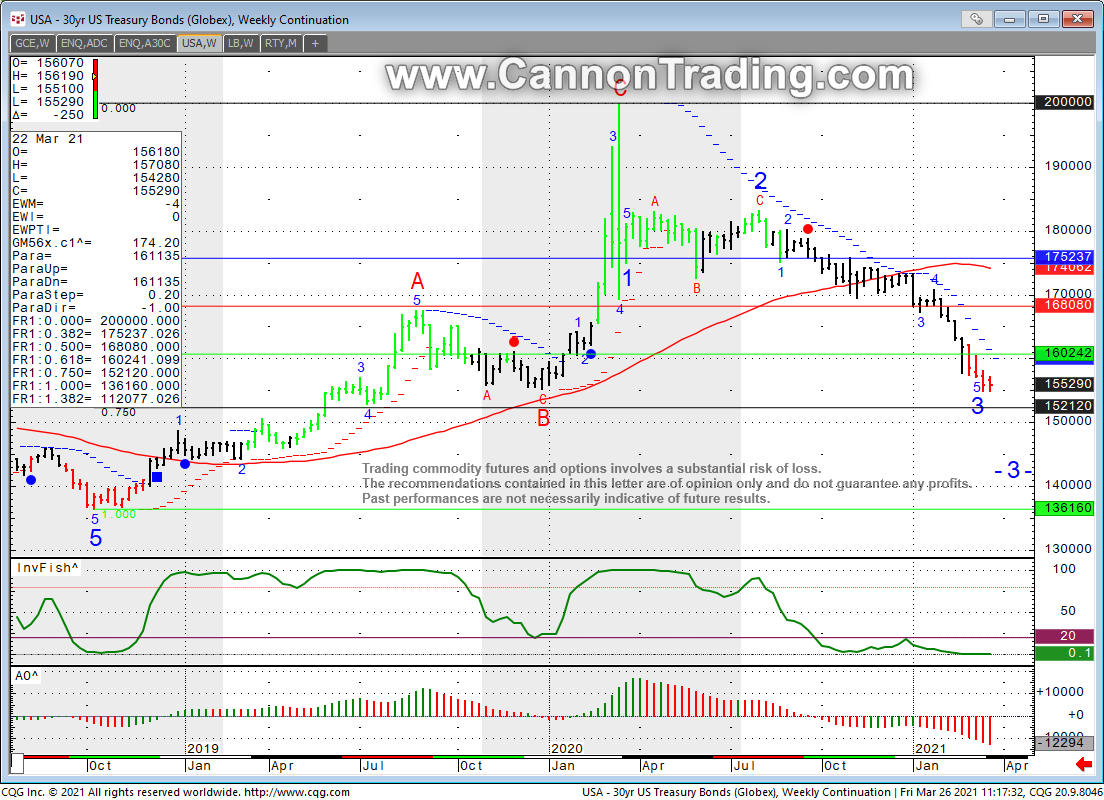Click the red scroll arrow at bottom right
The height and width of the screenshot is (800, 1104).
(x=1083, y=765)
